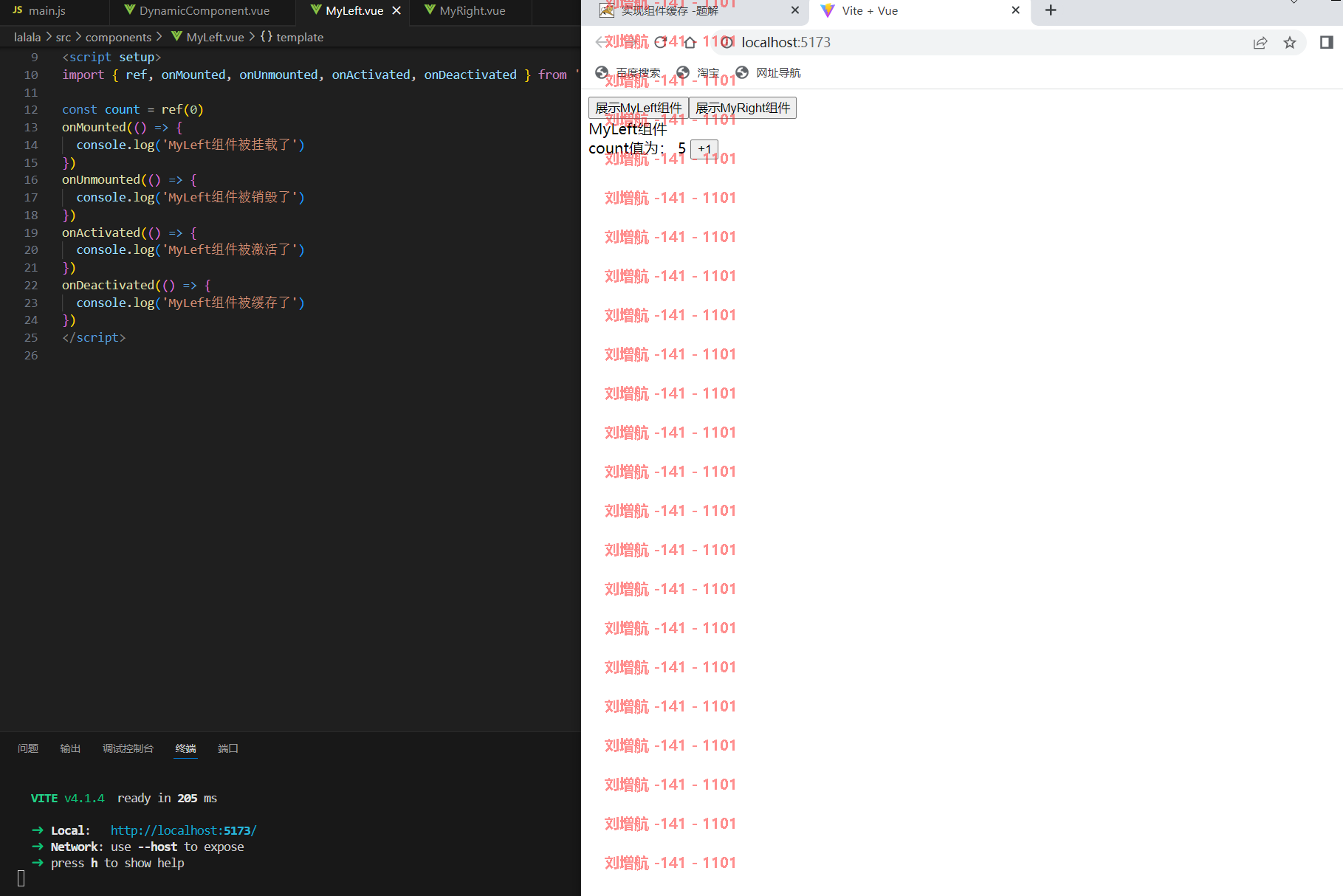Click the lalala breadcrumb folder
Viewport: 1343px width, 896px height.
pos(27,37)
